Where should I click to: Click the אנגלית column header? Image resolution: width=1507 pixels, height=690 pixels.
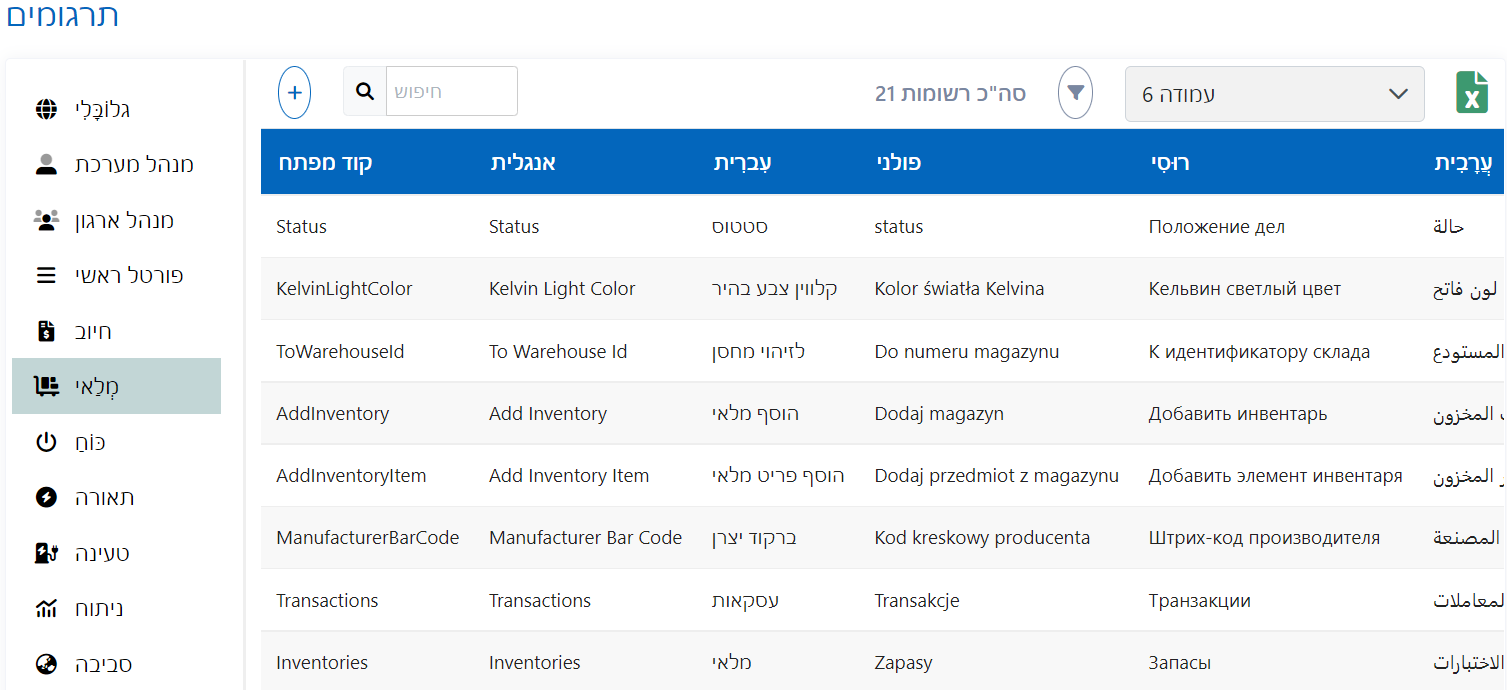(x=522, y=162)
